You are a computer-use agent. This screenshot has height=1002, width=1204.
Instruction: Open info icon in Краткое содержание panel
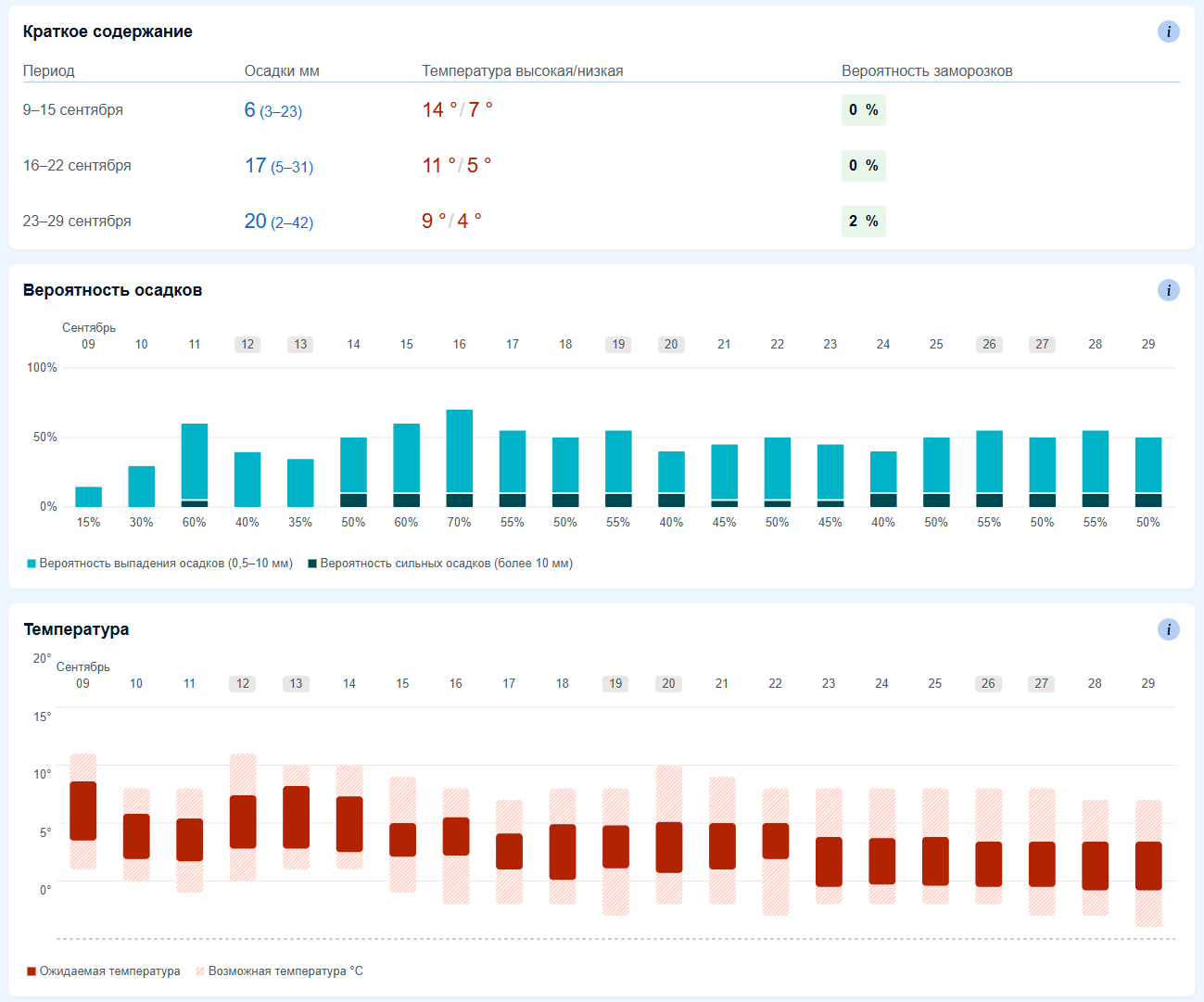1168,32
